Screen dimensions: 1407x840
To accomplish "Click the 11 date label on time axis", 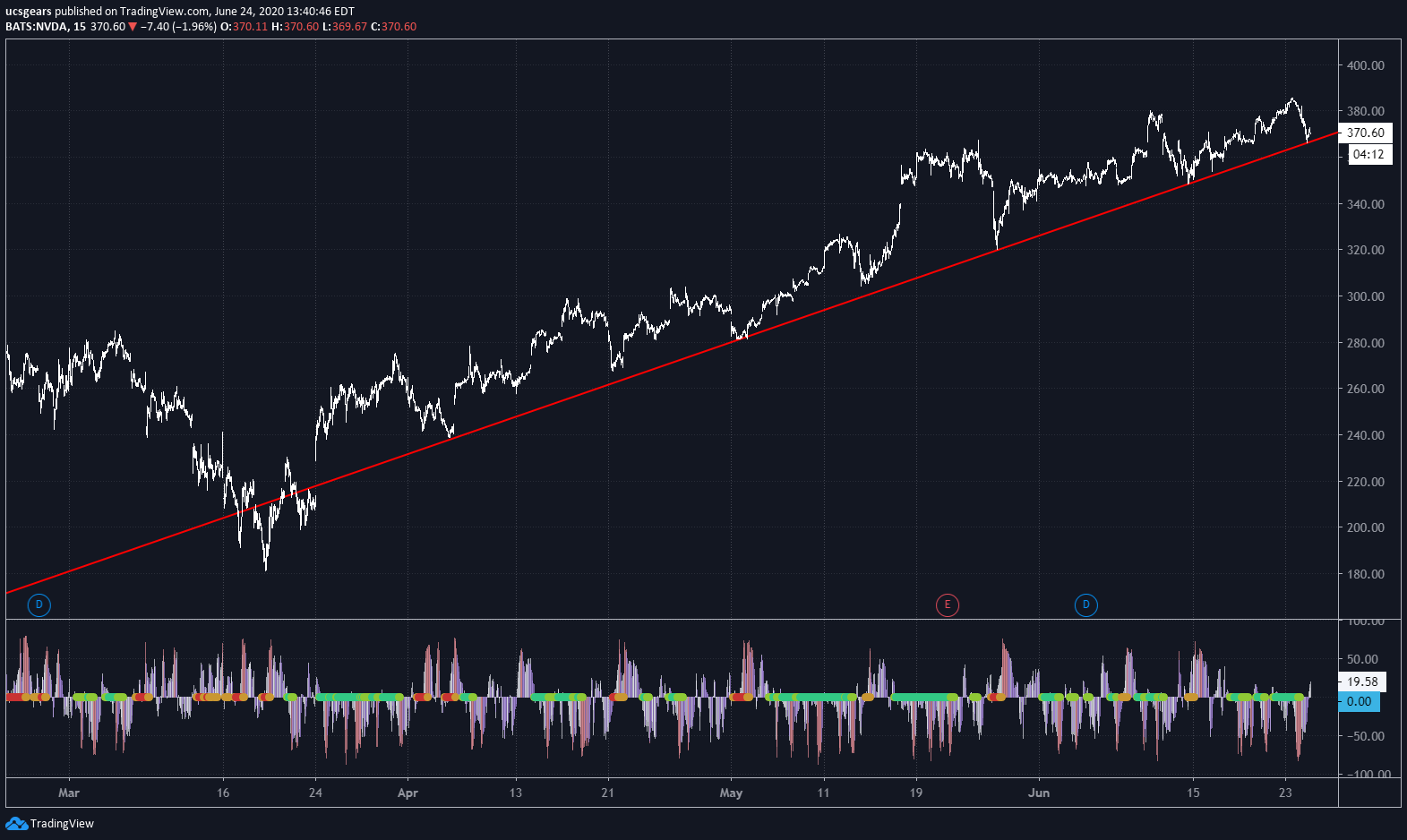I will tap(823, 793).
